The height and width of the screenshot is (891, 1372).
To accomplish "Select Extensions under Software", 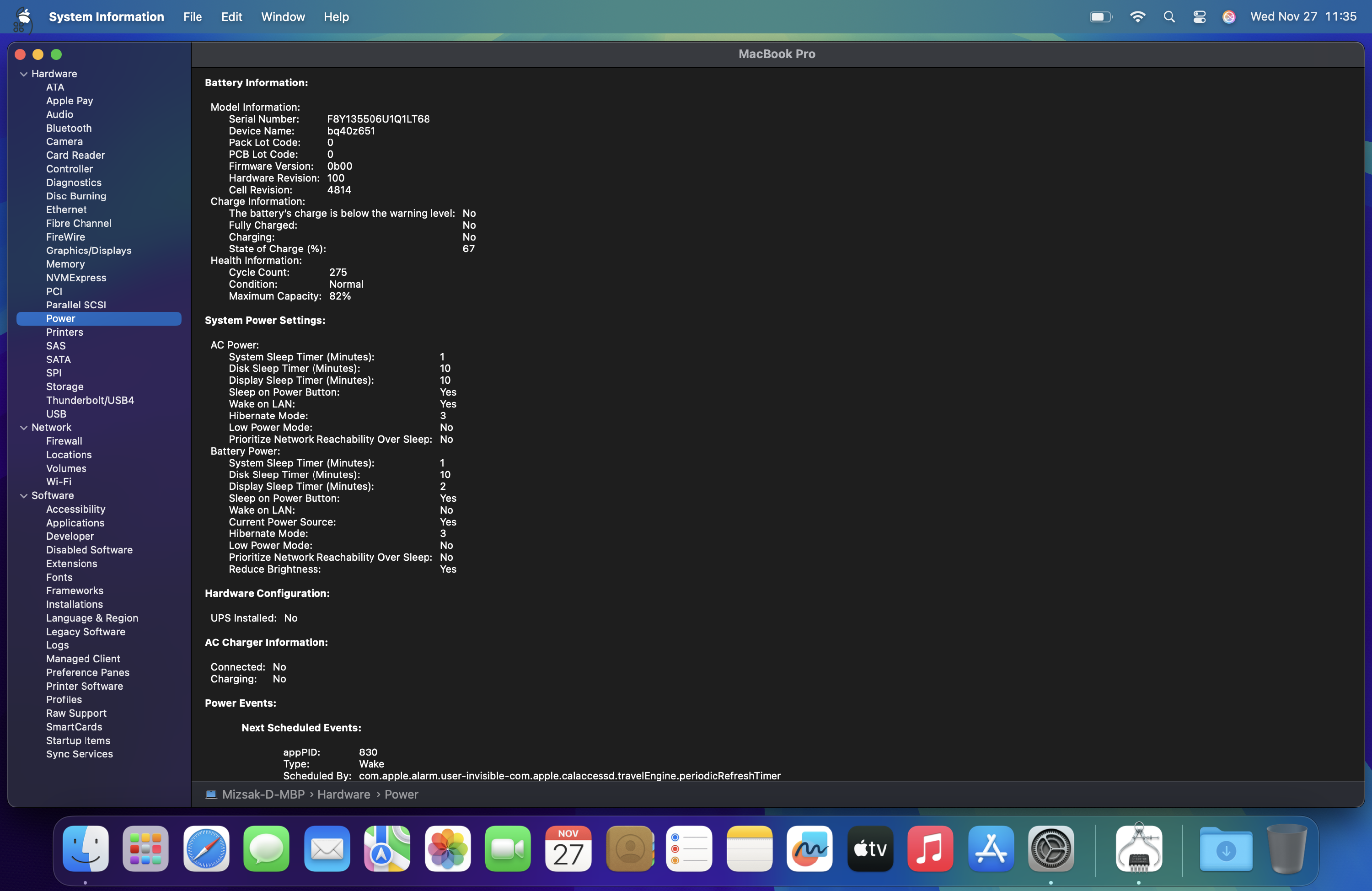I will (x=71, y=564).
